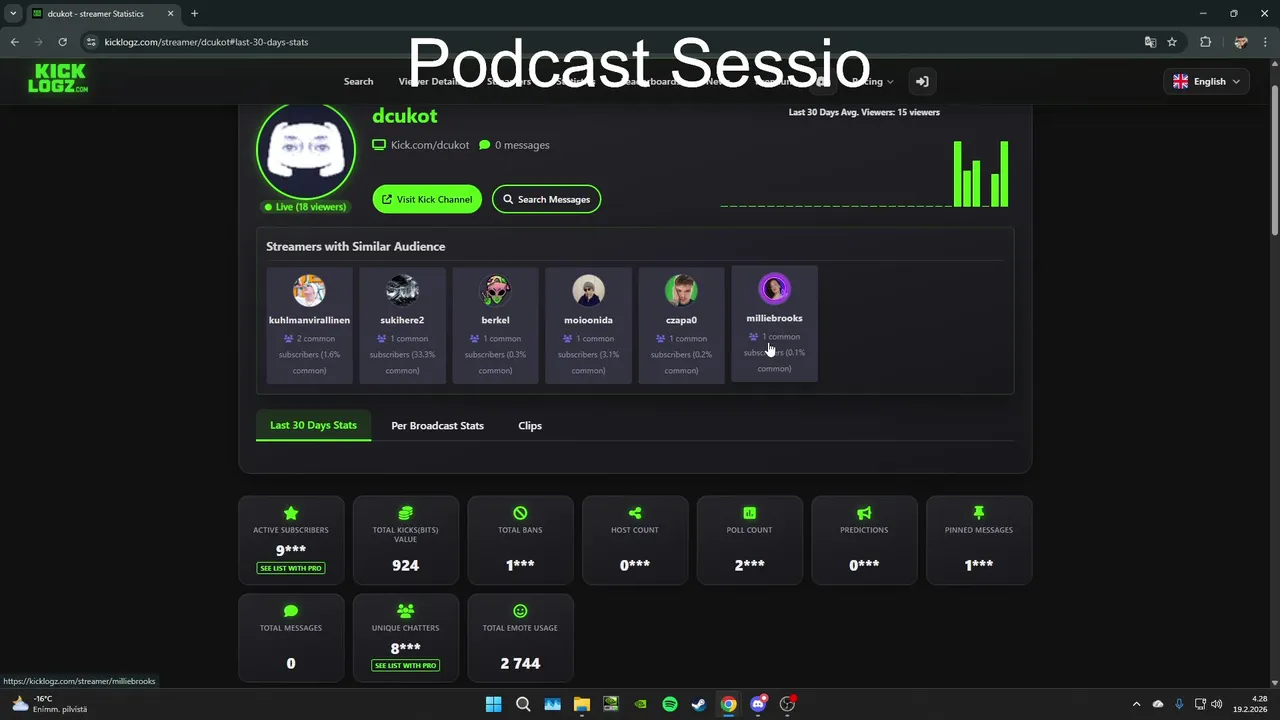Click the chat bubble icon on Total Messages card
The image size is (1280, 720).
[x=291, y=611]
